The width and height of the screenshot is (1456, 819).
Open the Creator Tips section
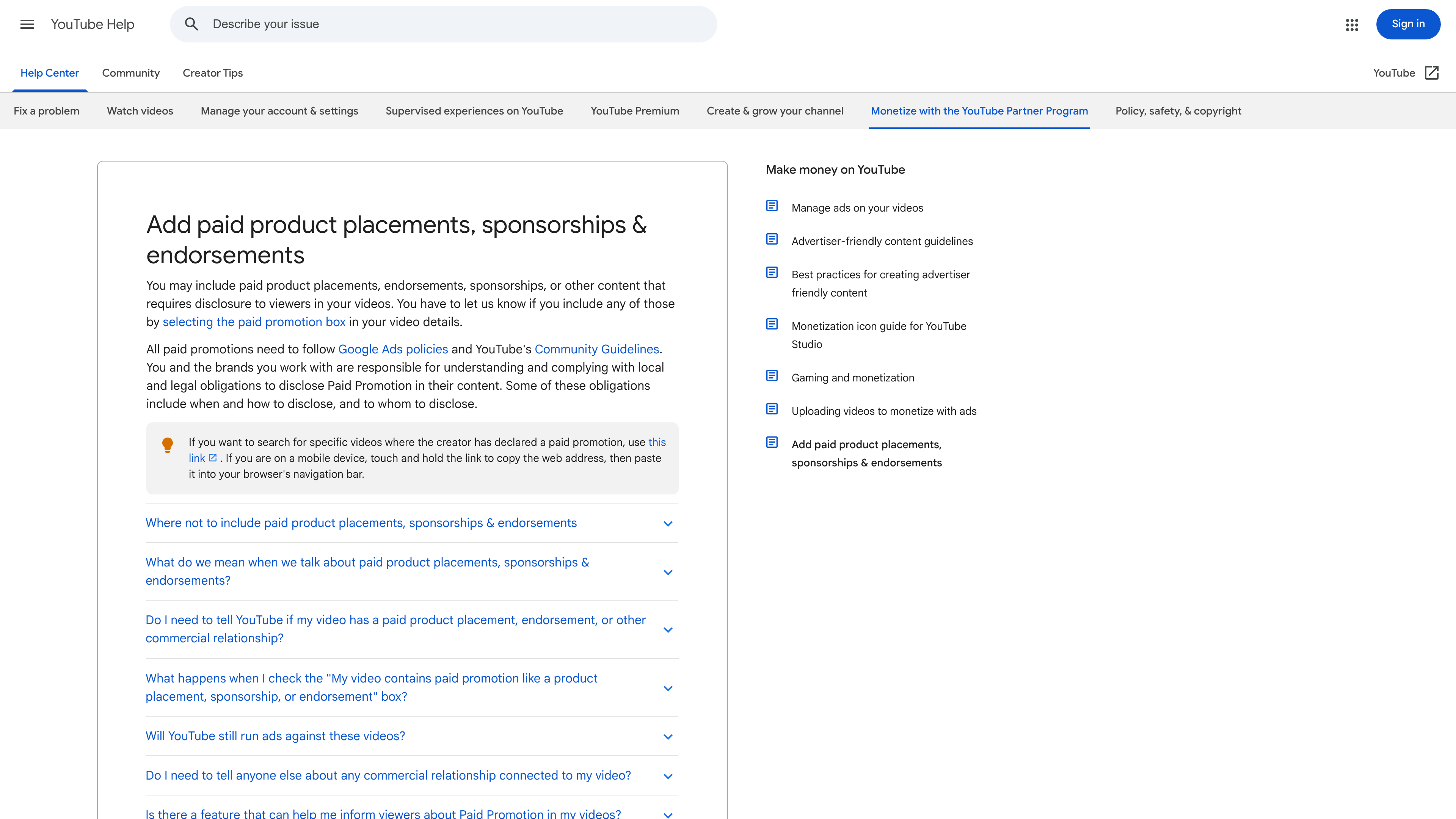point(212,73)
